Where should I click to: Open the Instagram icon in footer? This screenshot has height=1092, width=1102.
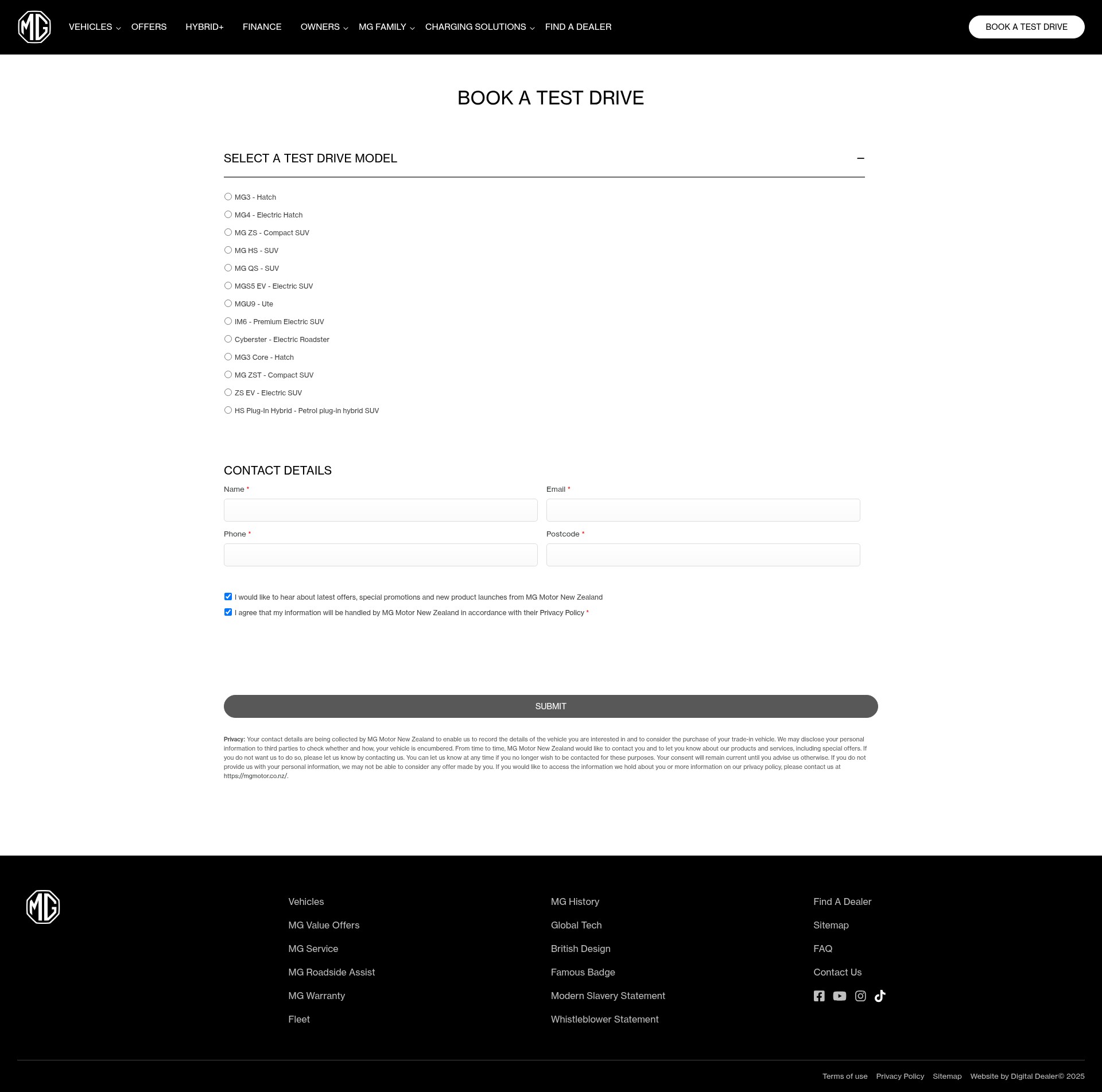pos(860,996)
